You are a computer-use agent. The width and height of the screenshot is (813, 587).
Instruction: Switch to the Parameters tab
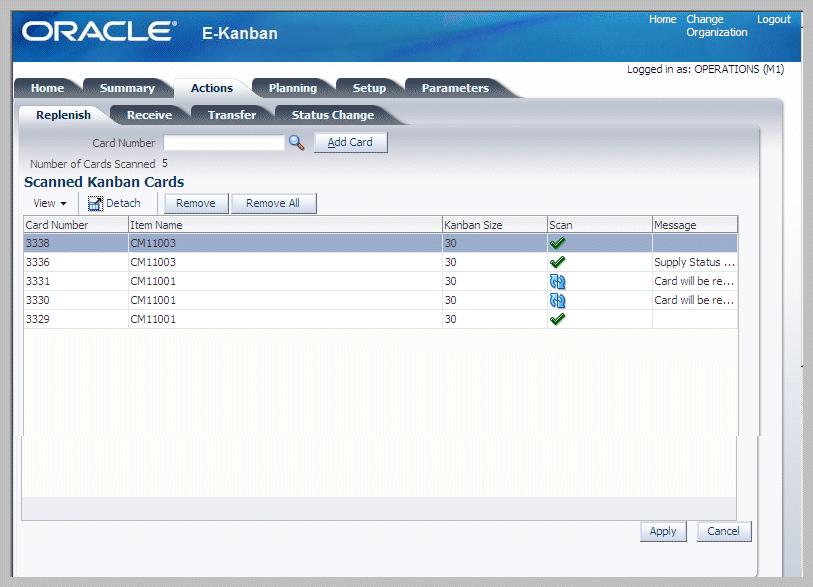tap(455, 88)
